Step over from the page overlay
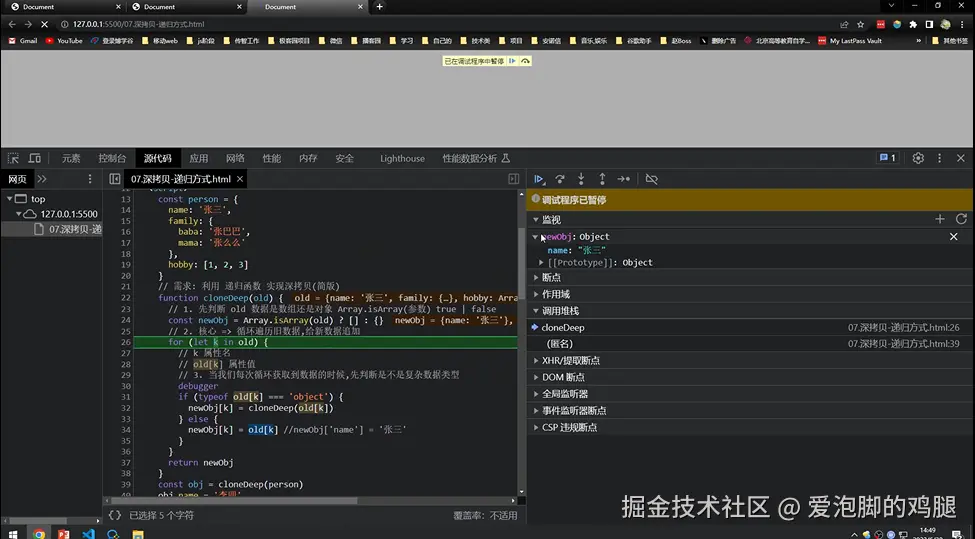Viewport: 975px width, 539px height. click(525, 61)
